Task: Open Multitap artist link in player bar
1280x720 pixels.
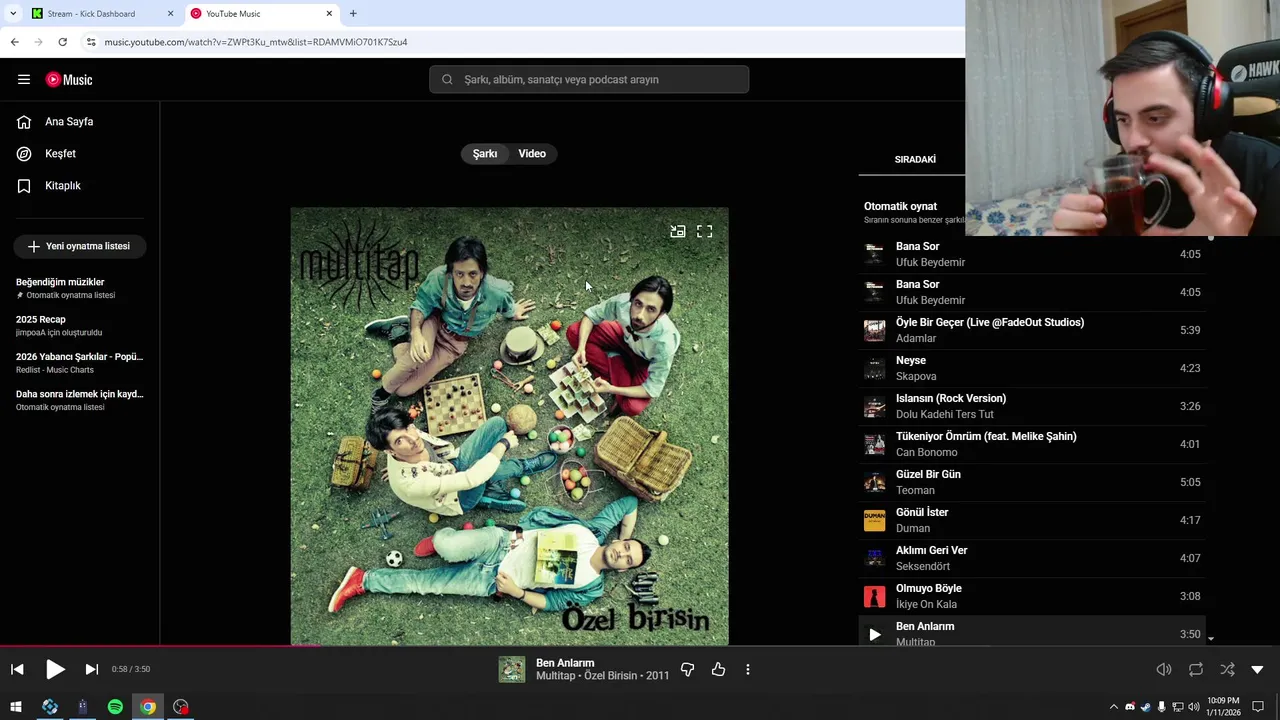Action: pyautogui.click(x=555, y=676)
